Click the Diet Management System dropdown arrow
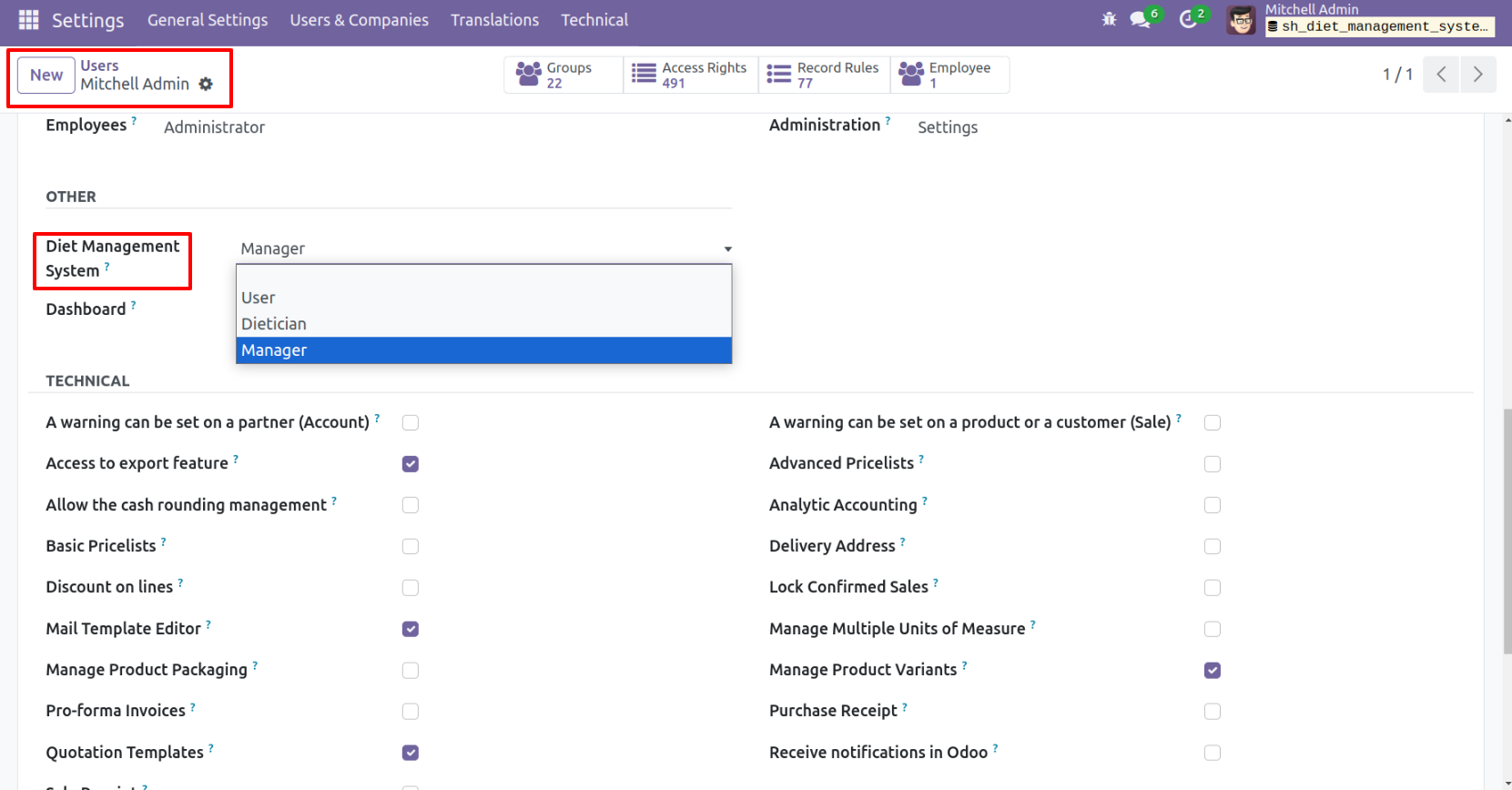 pyautogui.click(x=727, y=249)
